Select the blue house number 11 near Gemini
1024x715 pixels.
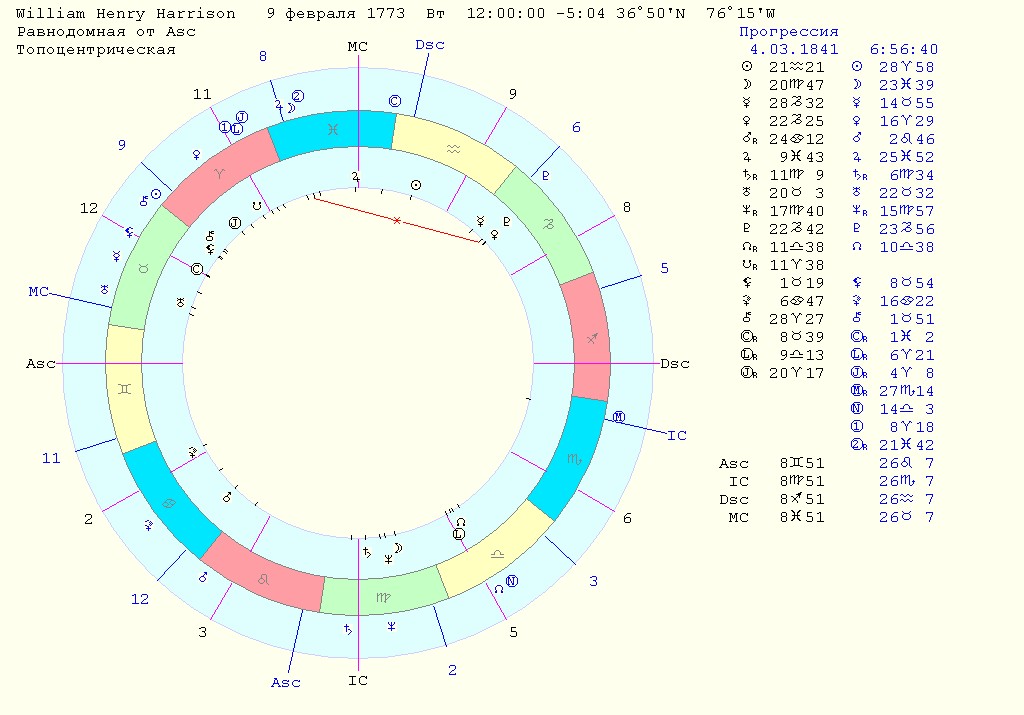click(x=51, y=458)
